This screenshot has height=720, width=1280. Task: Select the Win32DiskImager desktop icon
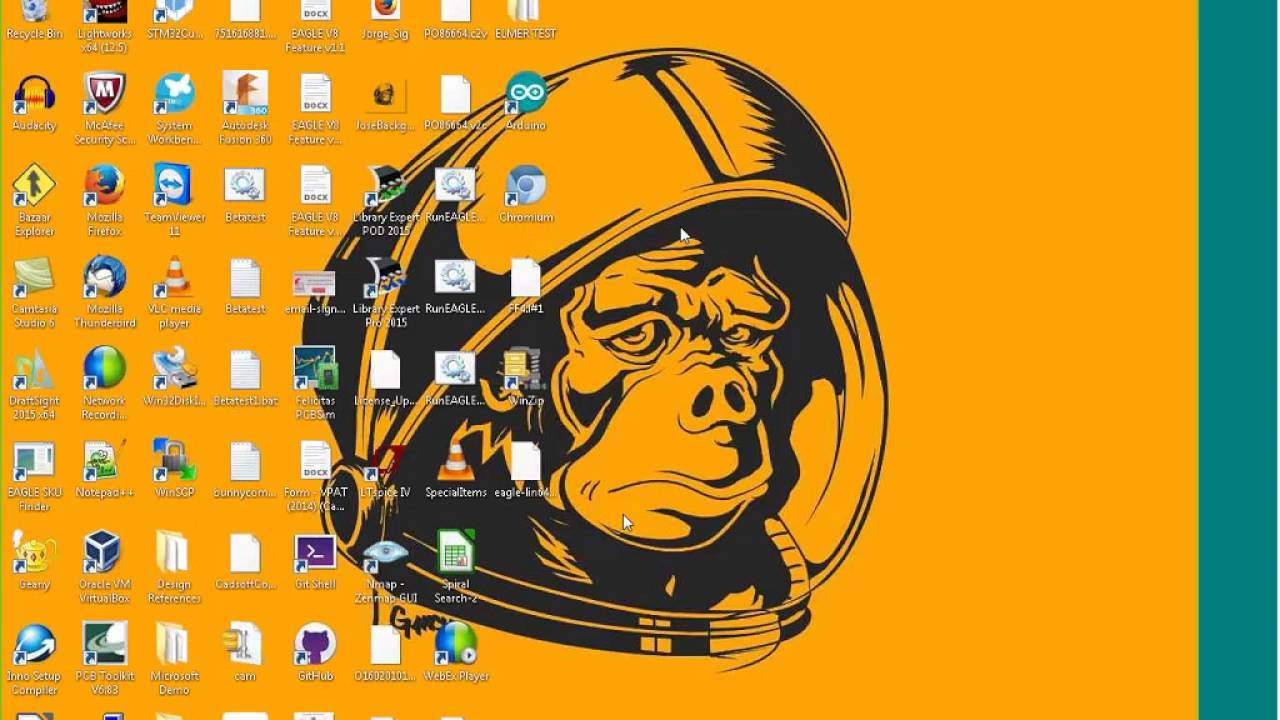tap(174, 370)
